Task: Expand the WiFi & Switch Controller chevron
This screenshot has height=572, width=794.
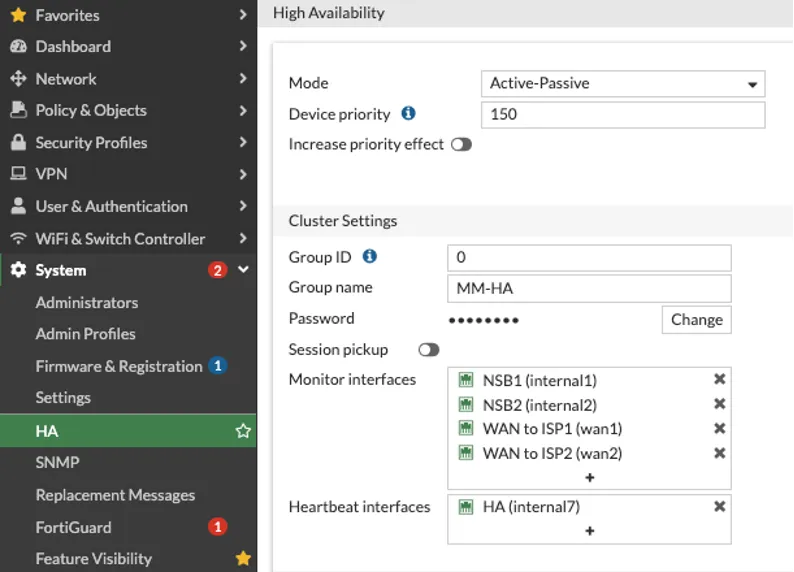Action: tap(243, 238)
